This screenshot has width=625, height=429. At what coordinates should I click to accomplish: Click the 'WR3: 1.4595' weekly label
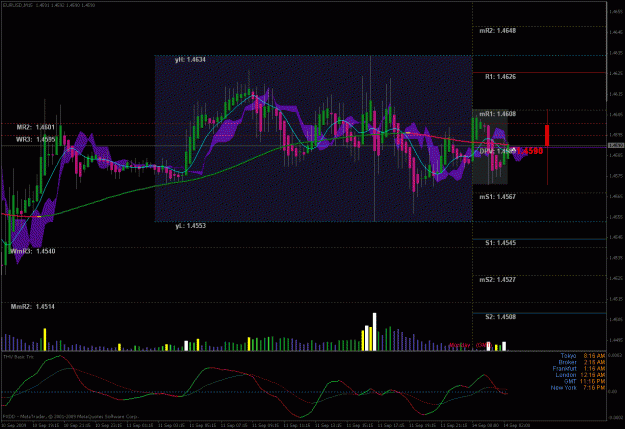tap(35, 140)
